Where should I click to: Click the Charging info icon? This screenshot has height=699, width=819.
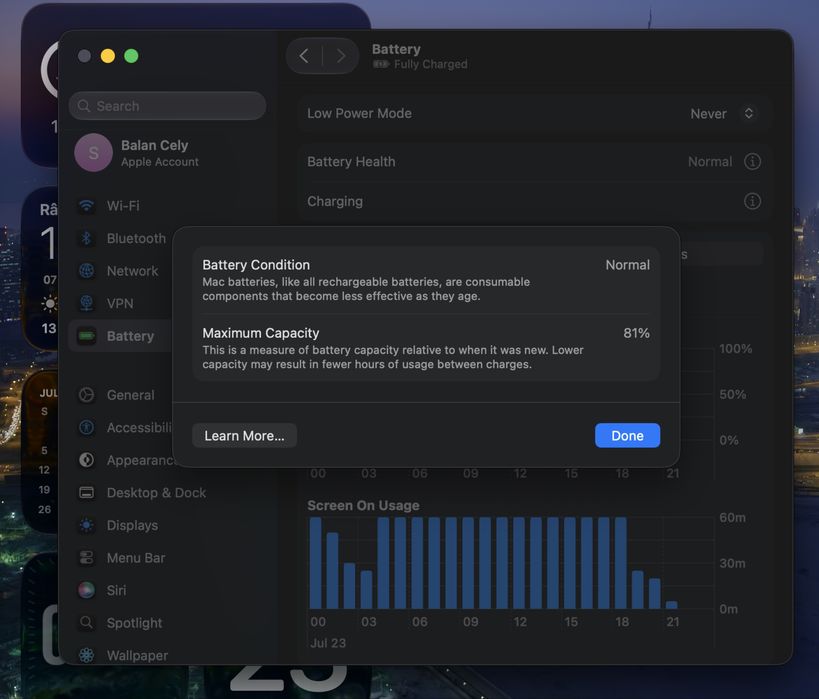[x=752, y=201]
